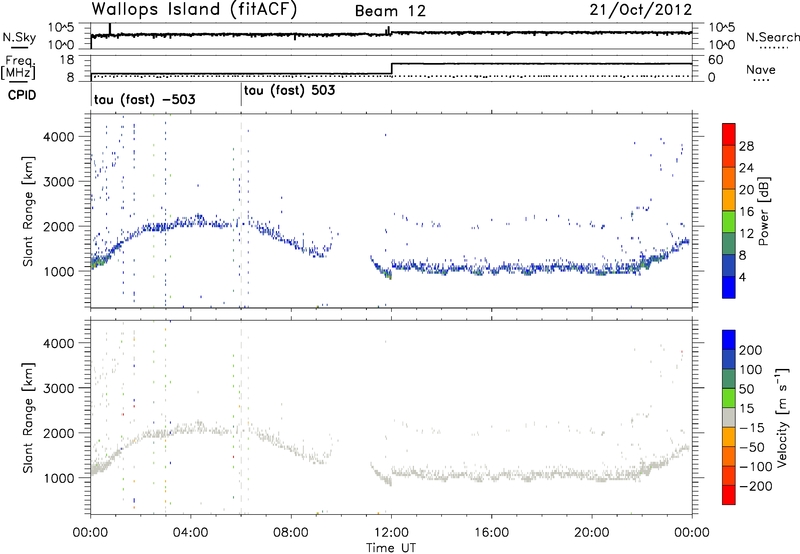Screen dimensions: 800x554
Task: Click the "Beam 12" label
Action: coord(390,11)
